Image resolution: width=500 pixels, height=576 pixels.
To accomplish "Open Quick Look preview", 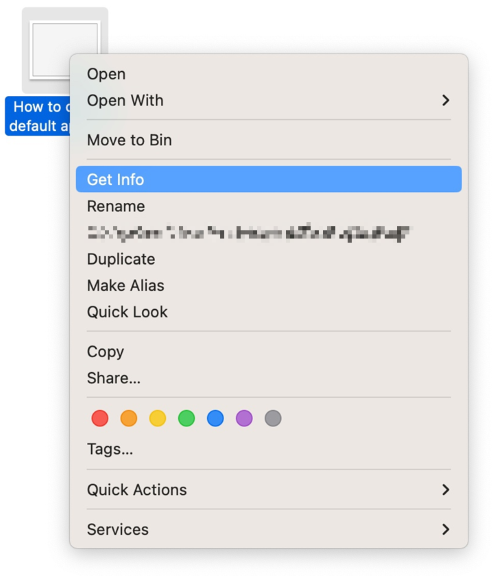I will 269,312.
